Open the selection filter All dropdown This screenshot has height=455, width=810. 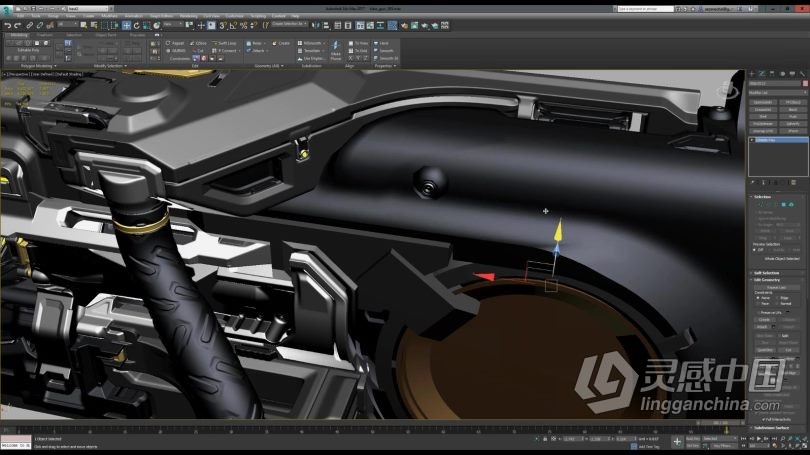pos(67,24)
